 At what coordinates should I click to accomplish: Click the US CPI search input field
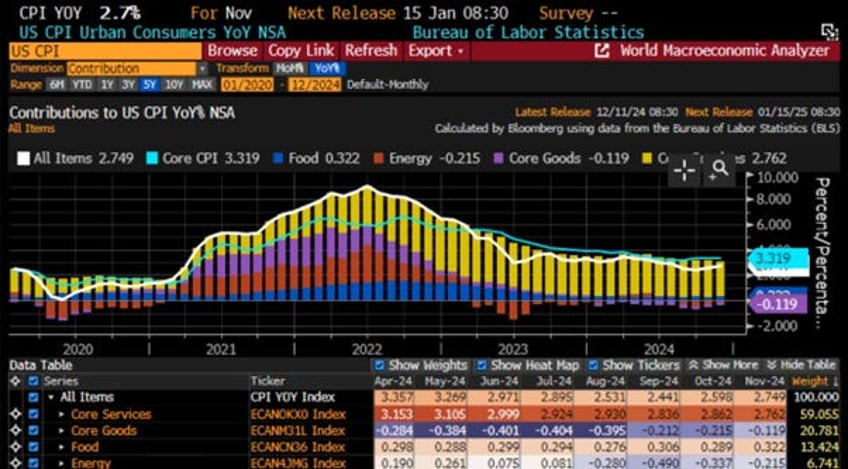105,51
